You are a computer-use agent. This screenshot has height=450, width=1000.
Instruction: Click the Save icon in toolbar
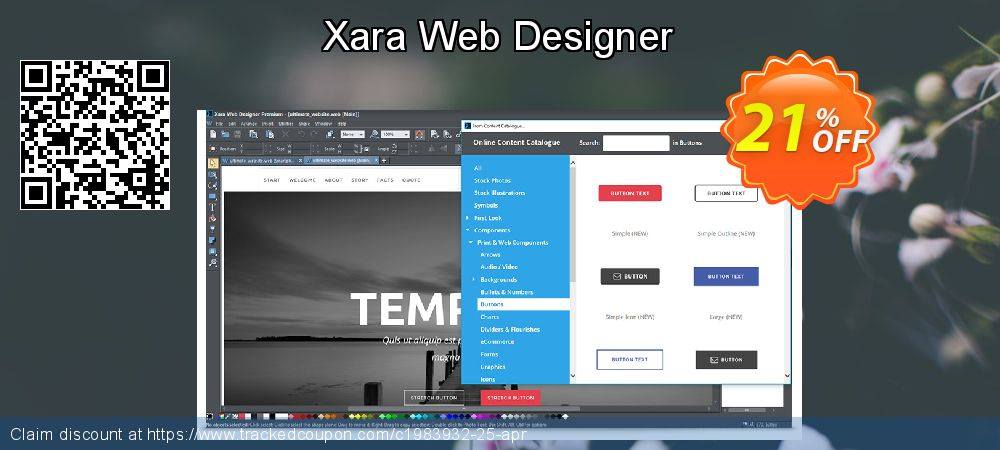(x=237, y=134)
